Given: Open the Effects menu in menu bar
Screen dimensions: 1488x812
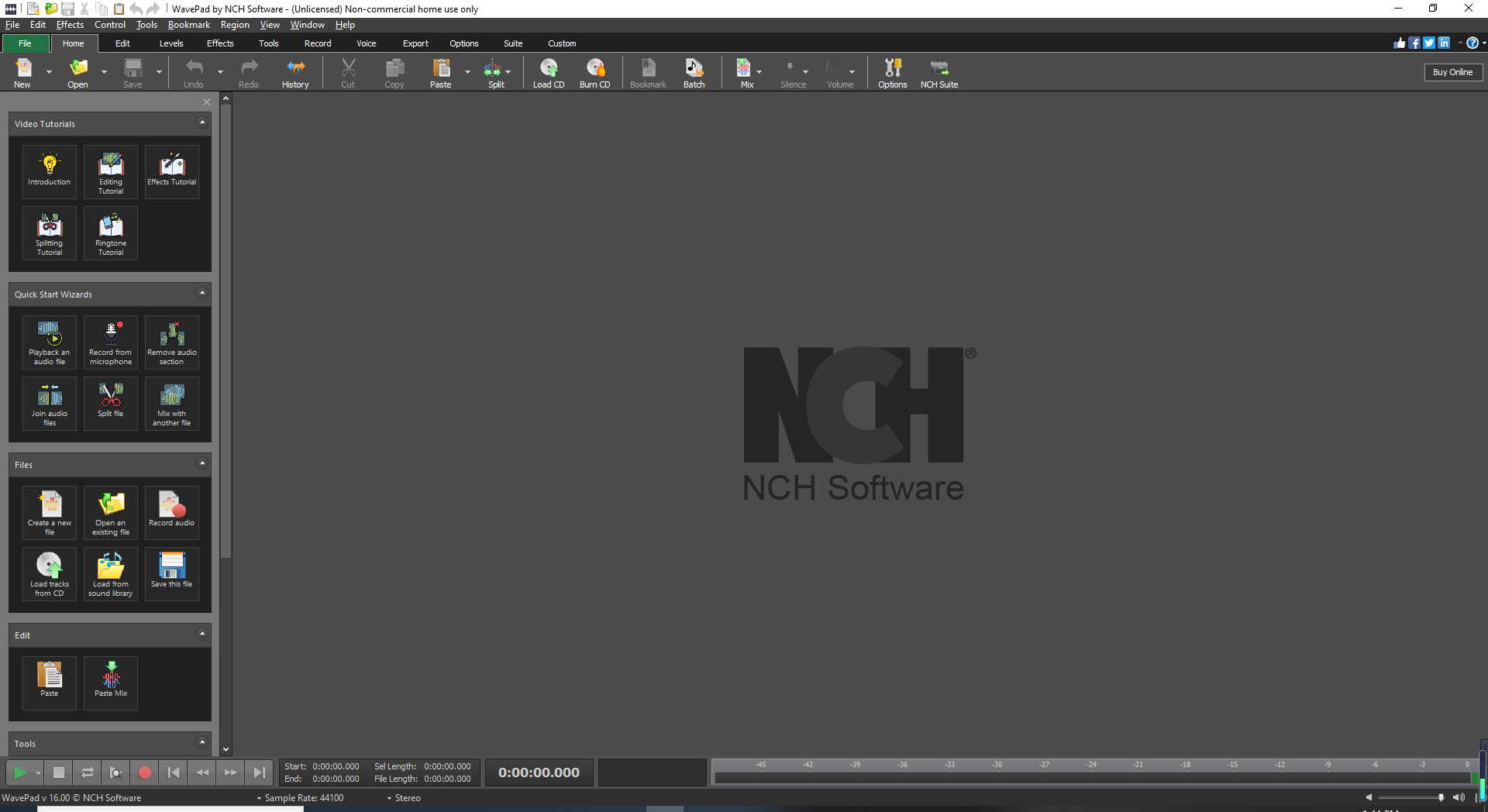Looking at the screenshot, I should point(70,25).
